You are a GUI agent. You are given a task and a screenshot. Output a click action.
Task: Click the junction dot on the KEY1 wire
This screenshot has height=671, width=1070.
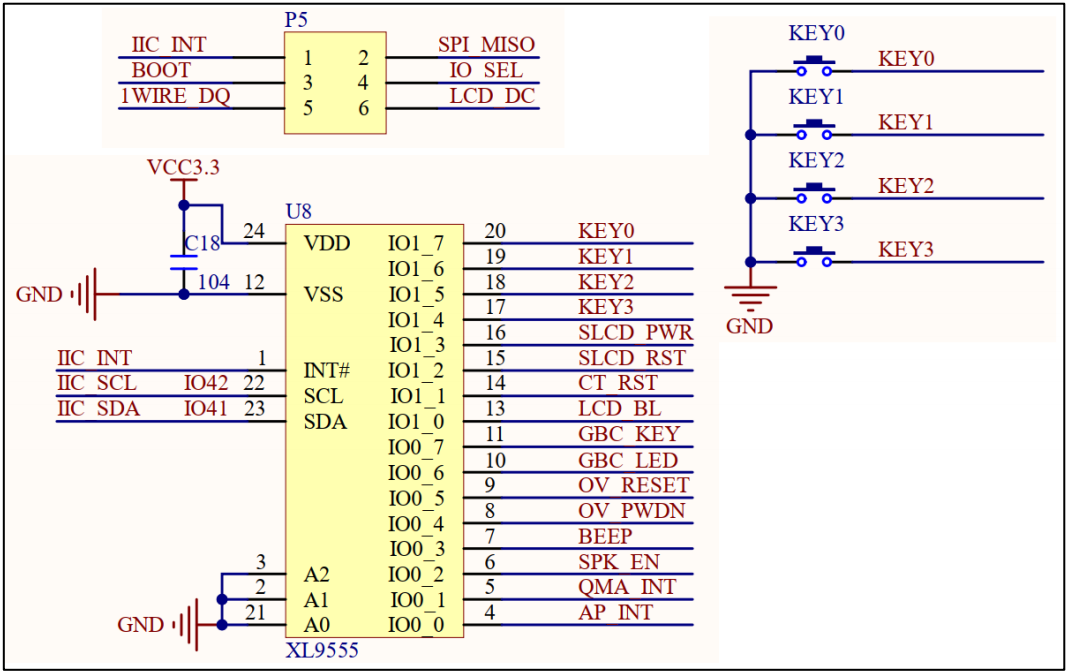[x=751, y=135]
